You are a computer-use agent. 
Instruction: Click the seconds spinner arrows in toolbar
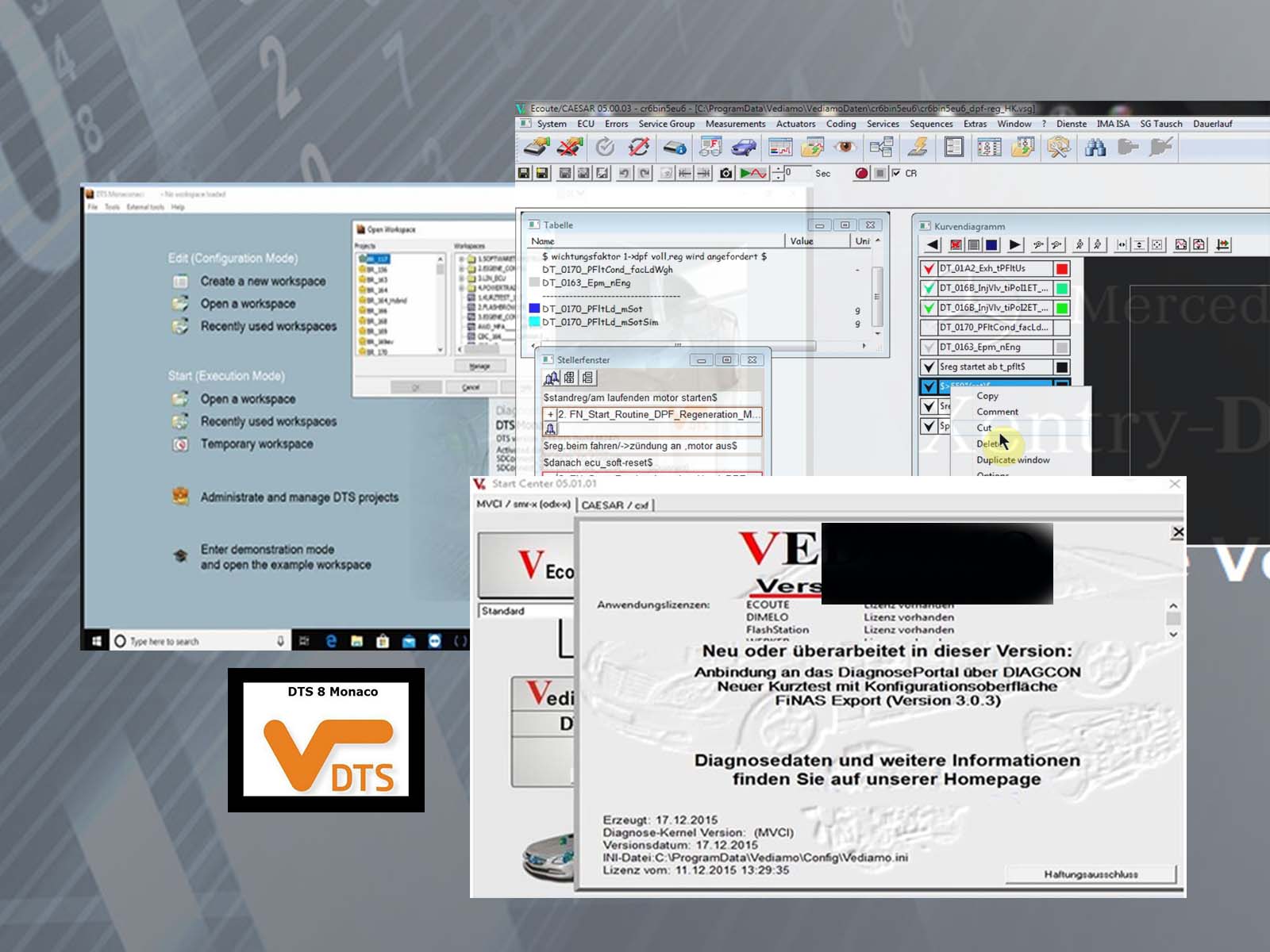778,173
